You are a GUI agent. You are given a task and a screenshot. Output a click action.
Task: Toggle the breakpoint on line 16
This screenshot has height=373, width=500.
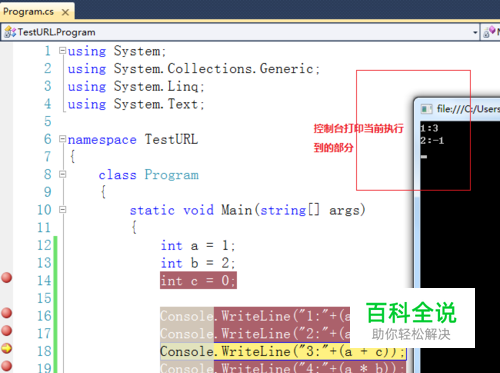click(7, 313)
